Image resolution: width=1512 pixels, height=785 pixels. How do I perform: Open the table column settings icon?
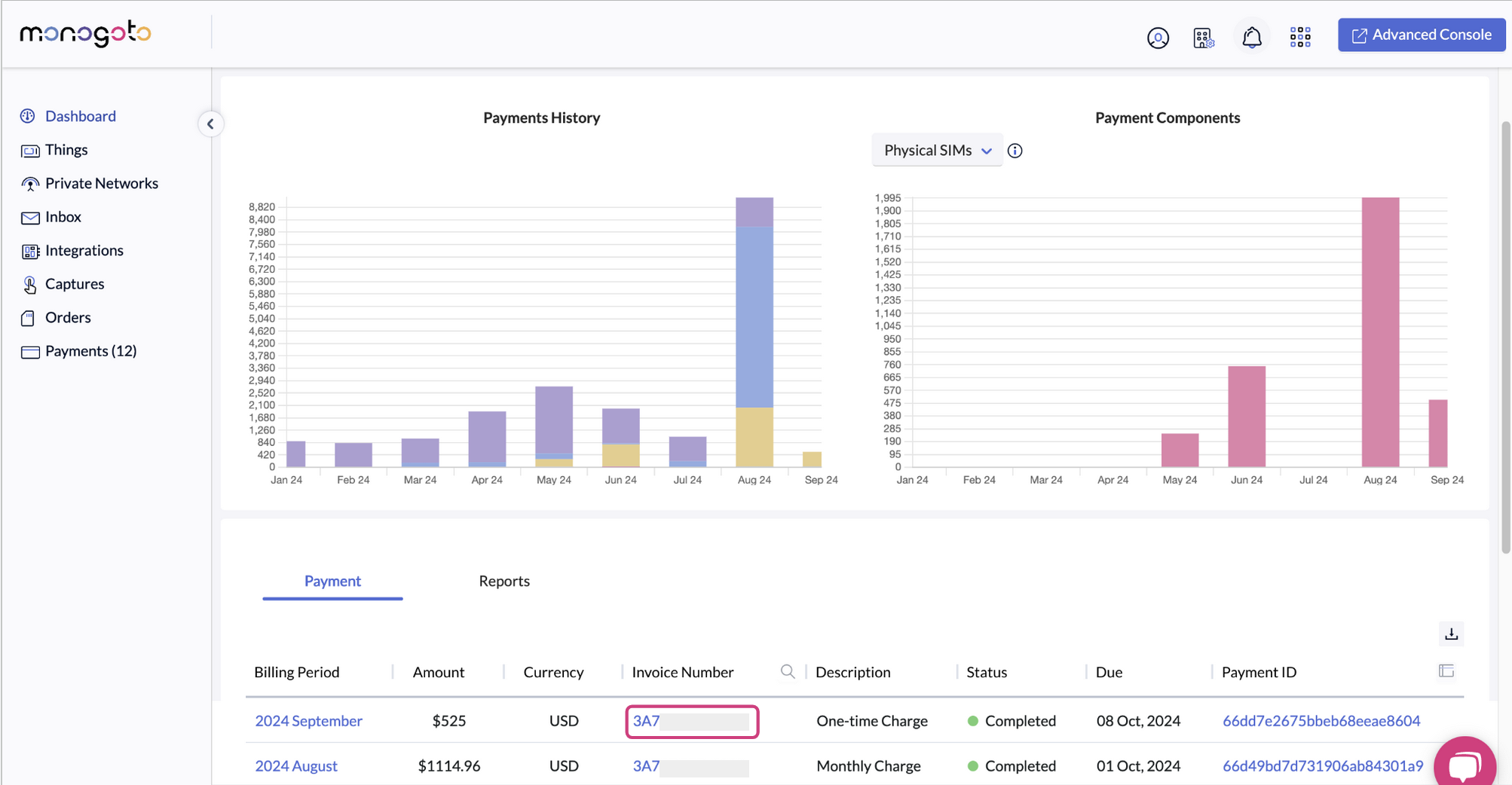1446,670
